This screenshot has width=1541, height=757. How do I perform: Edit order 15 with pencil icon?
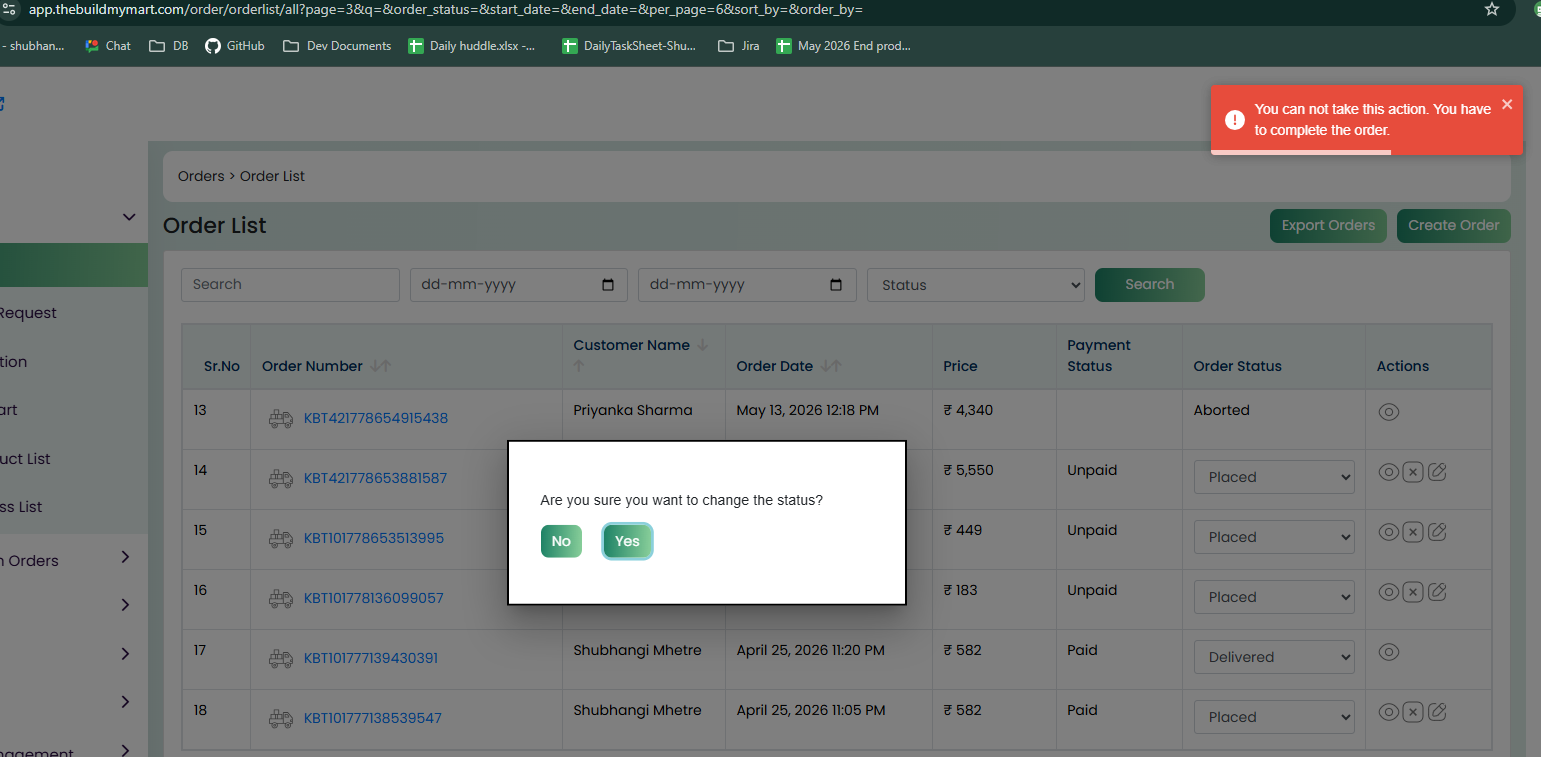(x=1437, y=532)
